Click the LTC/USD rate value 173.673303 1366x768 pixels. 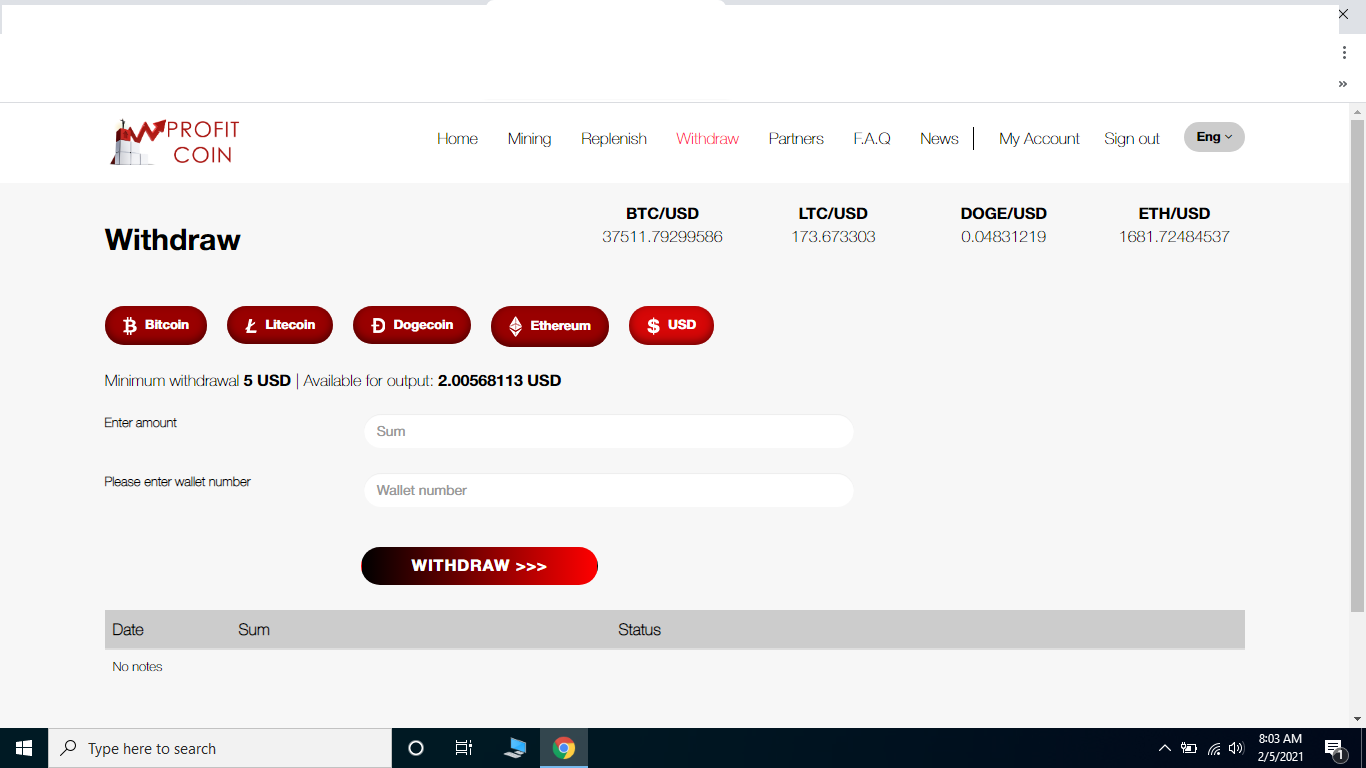click(833, 237)
